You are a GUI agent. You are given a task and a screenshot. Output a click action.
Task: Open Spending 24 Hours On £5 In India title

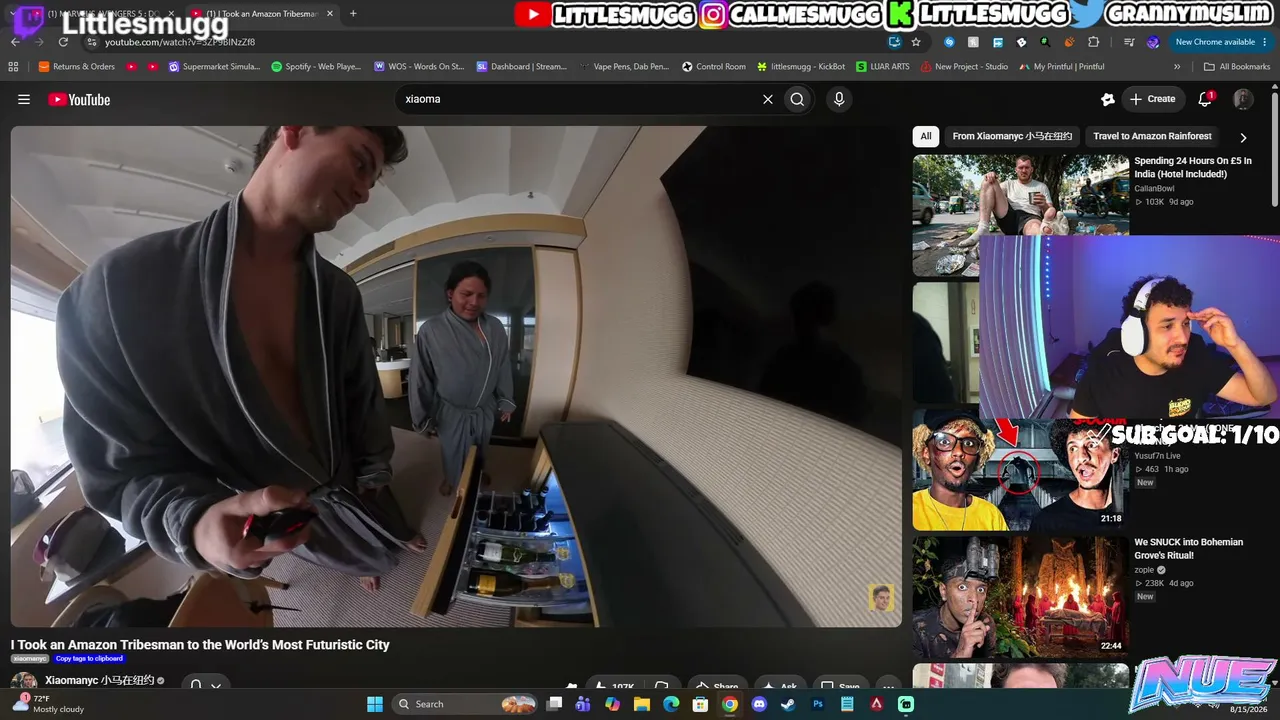pyautogui.click(x=1193, y=167)
